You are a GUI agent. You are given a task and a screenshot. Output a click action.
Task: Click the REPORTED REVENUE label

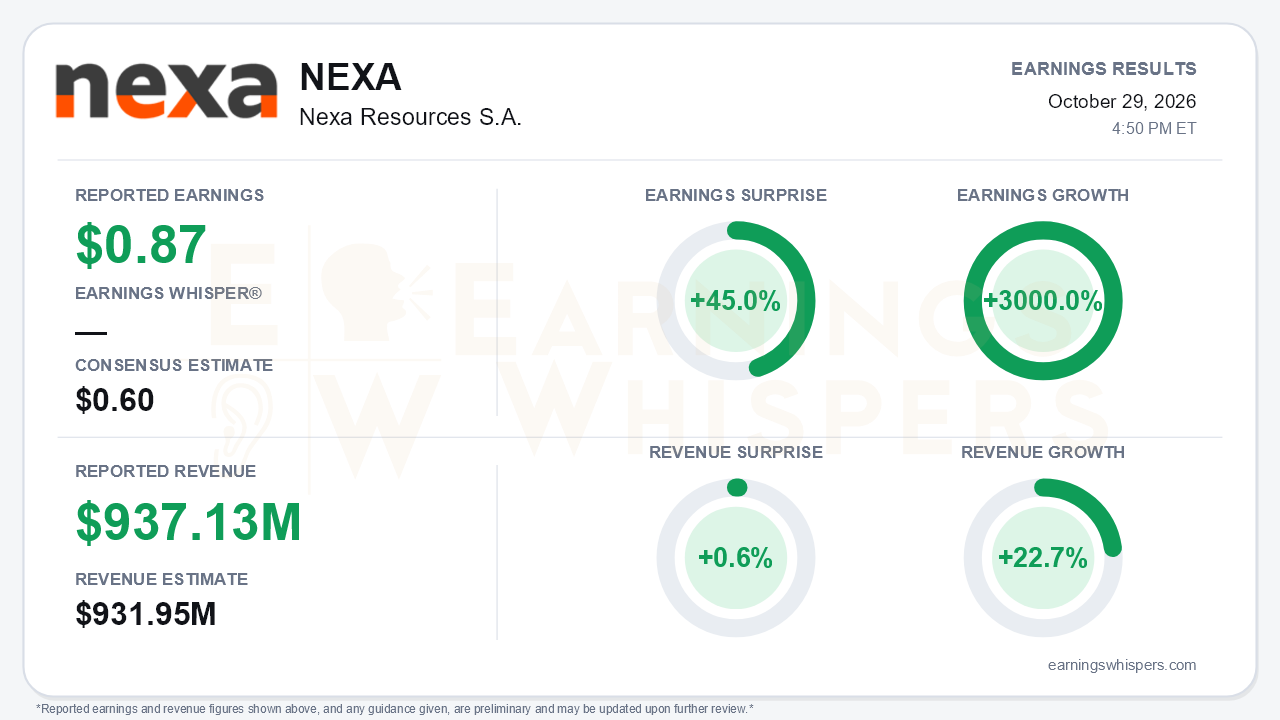click(166, 471)
